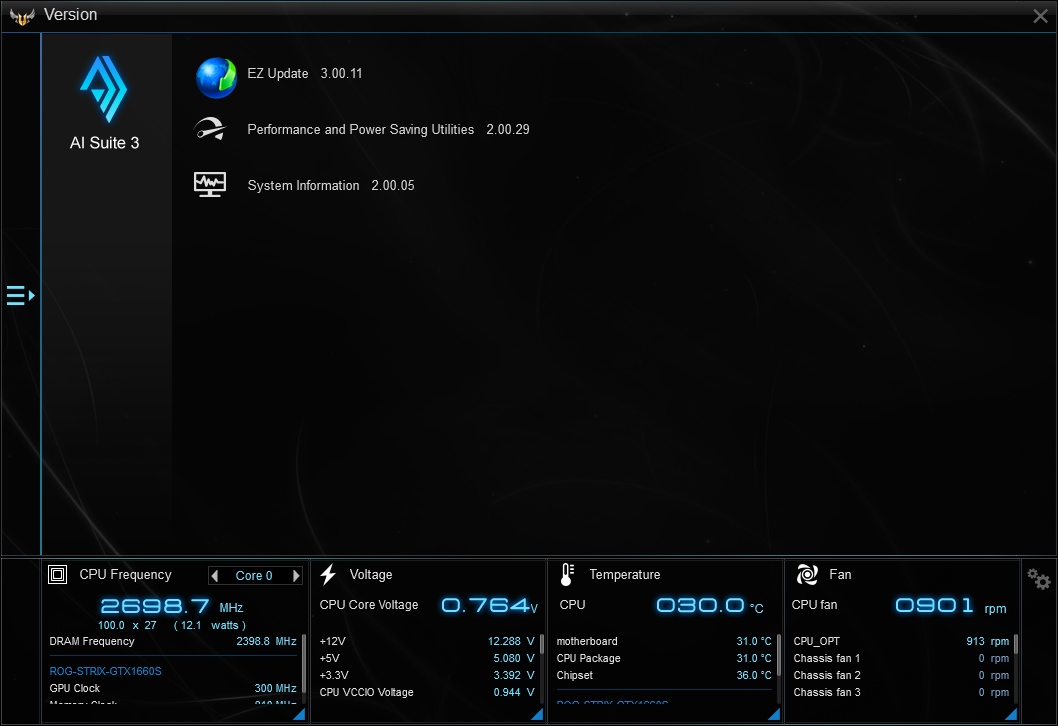Open the side menu expand icon
1058x726 pixels.
point(20,296)
